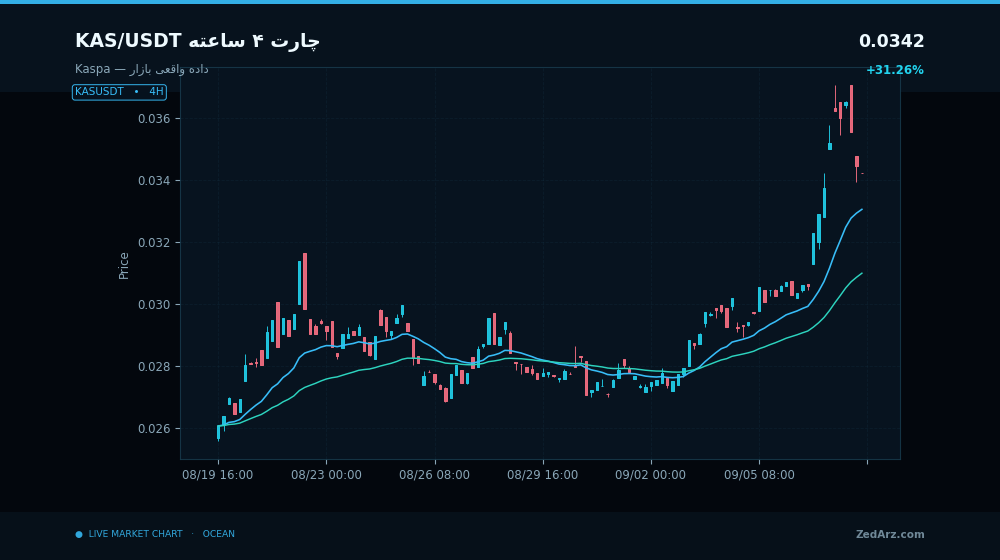Click the 08/26 08:00 time label
This screenshot has width=1000, height=560.
[434, 475]
